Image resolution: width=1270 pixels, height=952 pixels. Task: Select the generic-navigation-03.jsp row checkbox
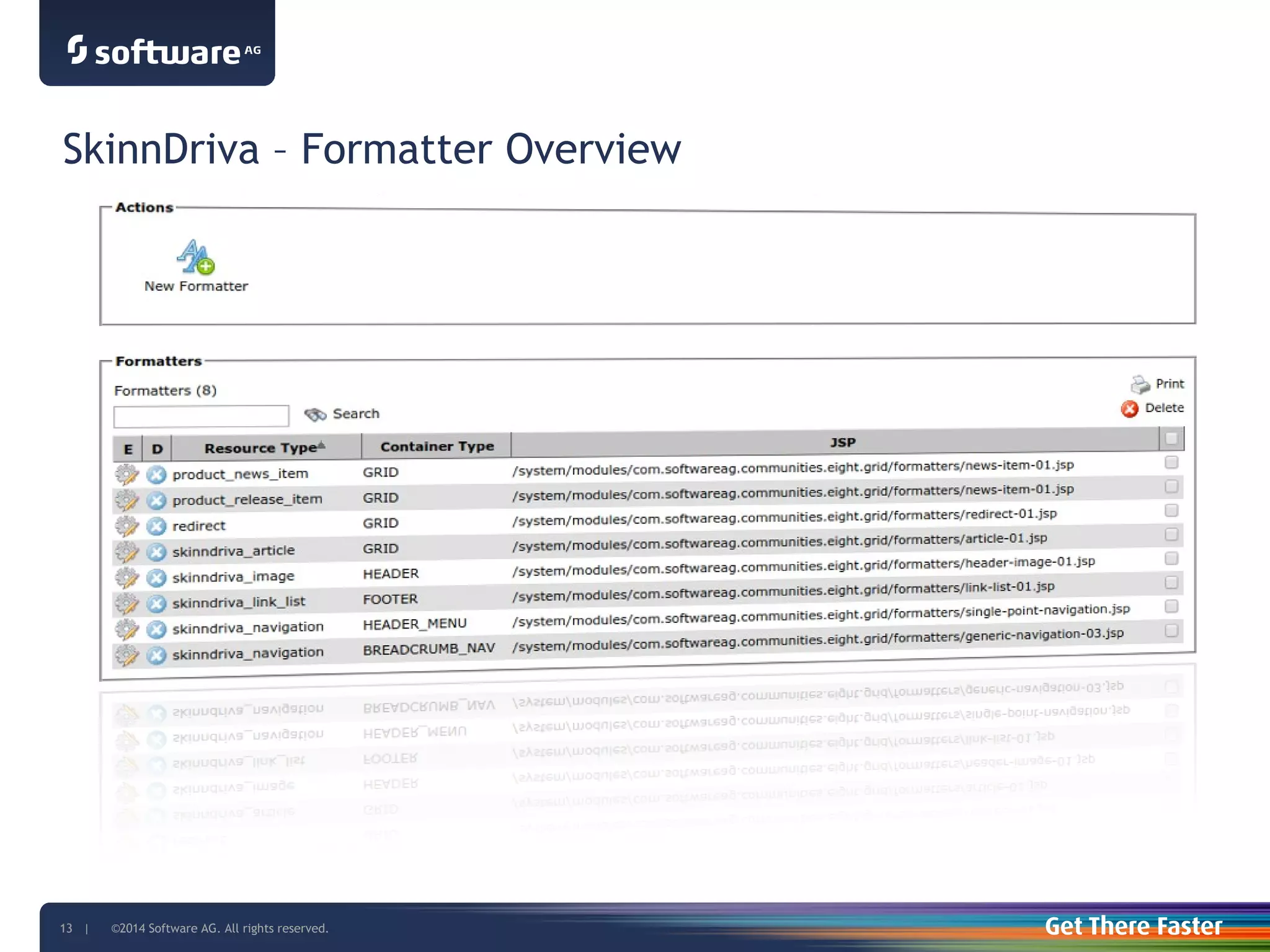pos(1171,630)
